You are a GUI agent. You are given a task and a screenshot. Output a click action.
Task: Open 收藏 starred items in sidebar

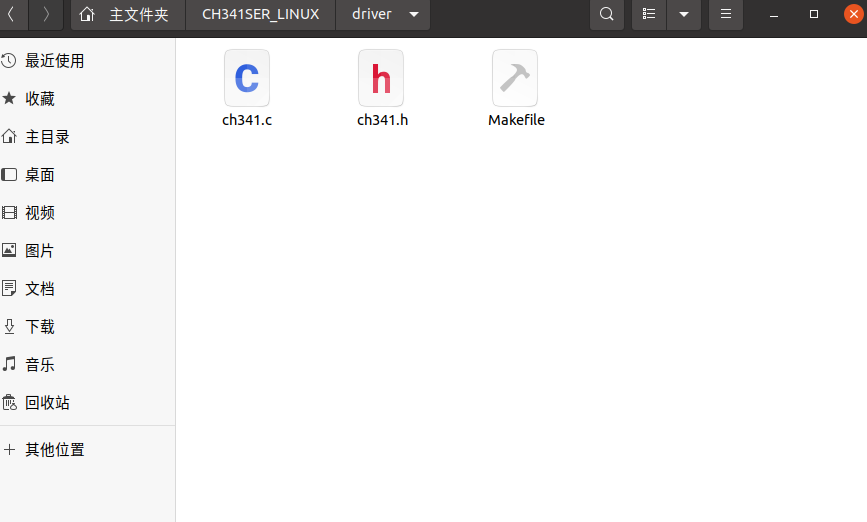[87, 99]
